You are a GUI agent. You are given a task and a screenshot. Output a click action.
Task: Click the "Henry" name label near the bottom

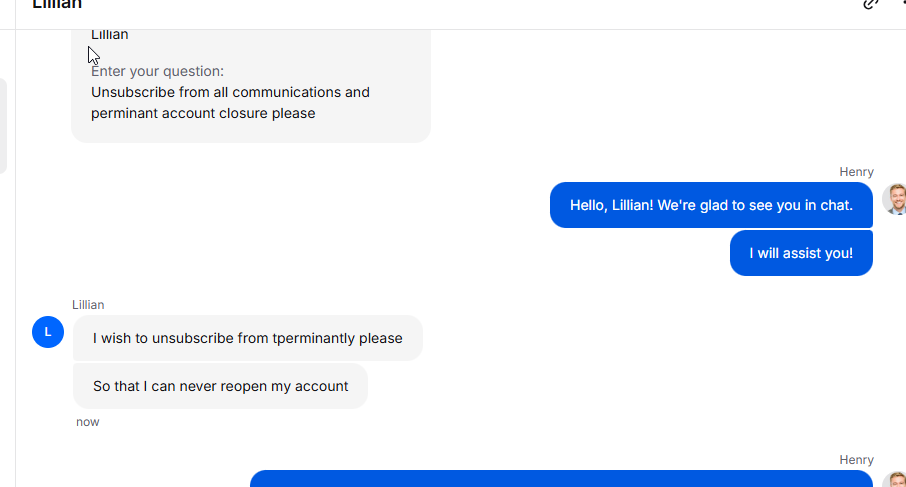pyautogui.click(x=856, y=460)
